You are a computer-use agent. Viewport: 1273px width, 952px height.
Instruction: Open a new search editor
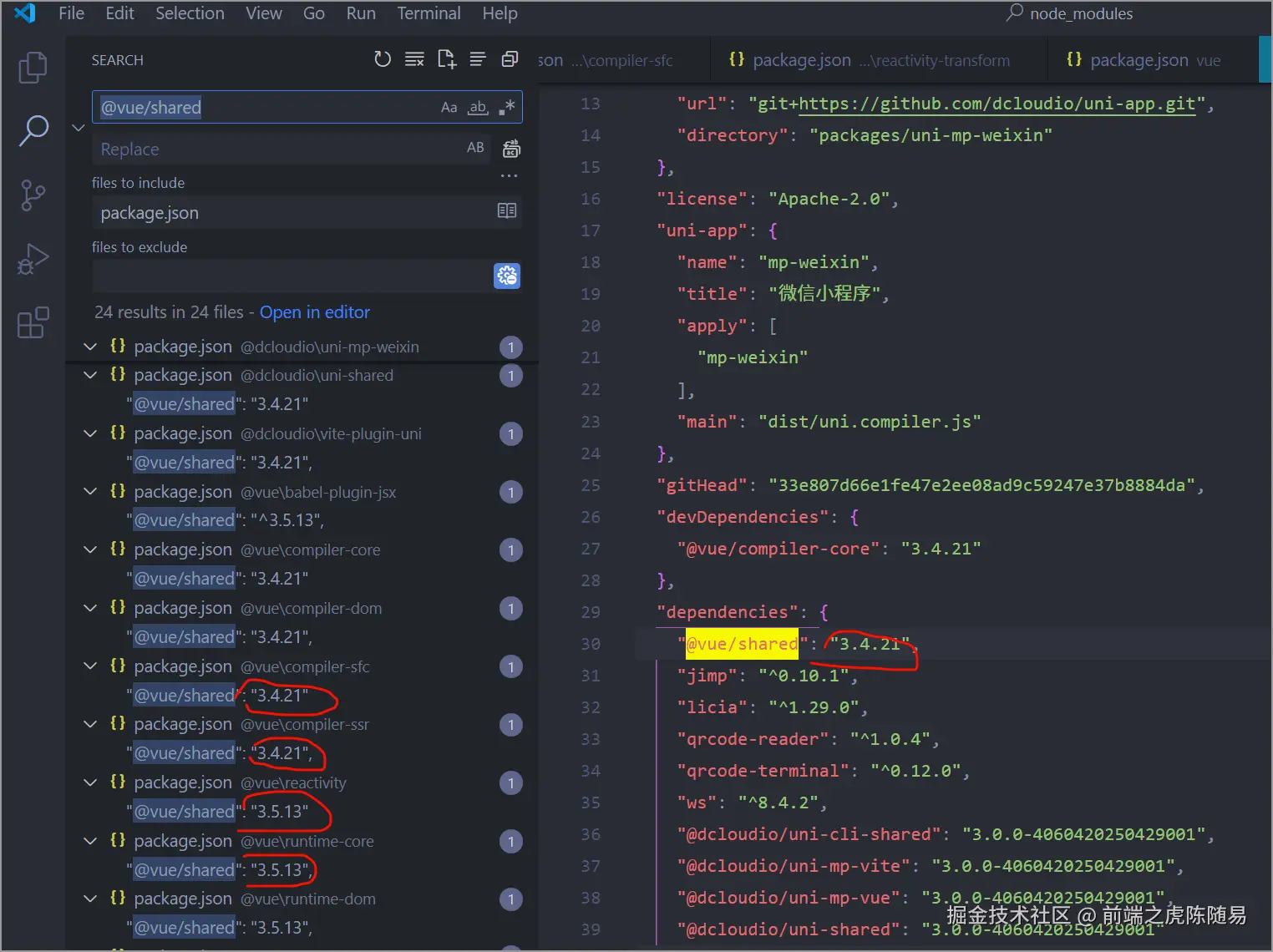pyautogui.click(x=446, y=59)
